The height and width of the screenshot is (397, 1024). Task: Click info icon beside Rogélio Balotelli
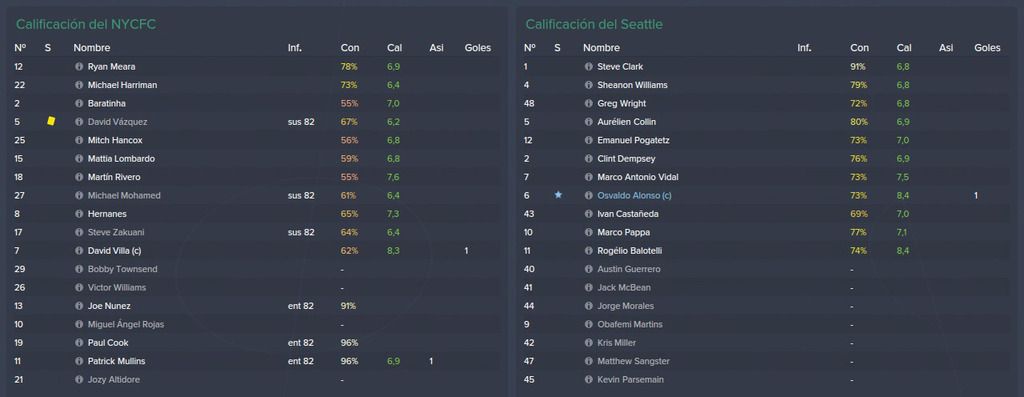click(588, 251)
